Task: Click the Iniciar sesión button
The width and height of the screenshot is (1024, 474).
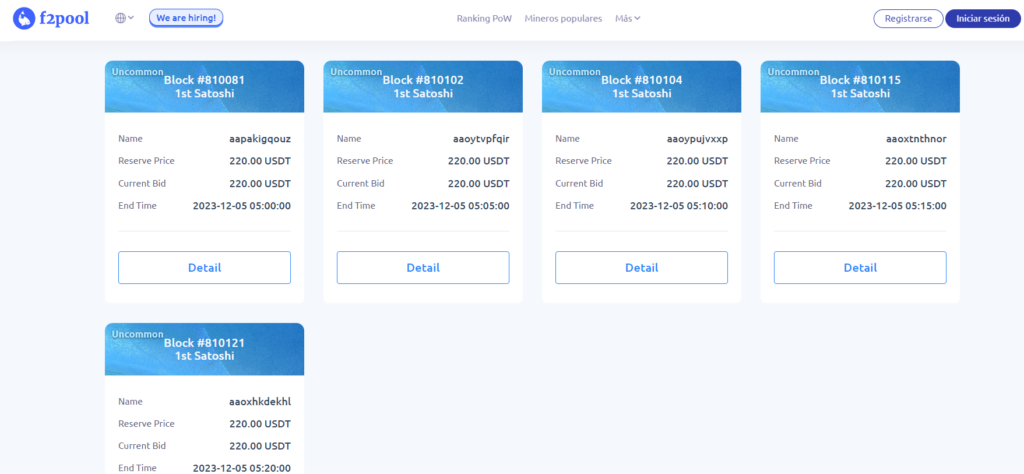Action: 983,18
